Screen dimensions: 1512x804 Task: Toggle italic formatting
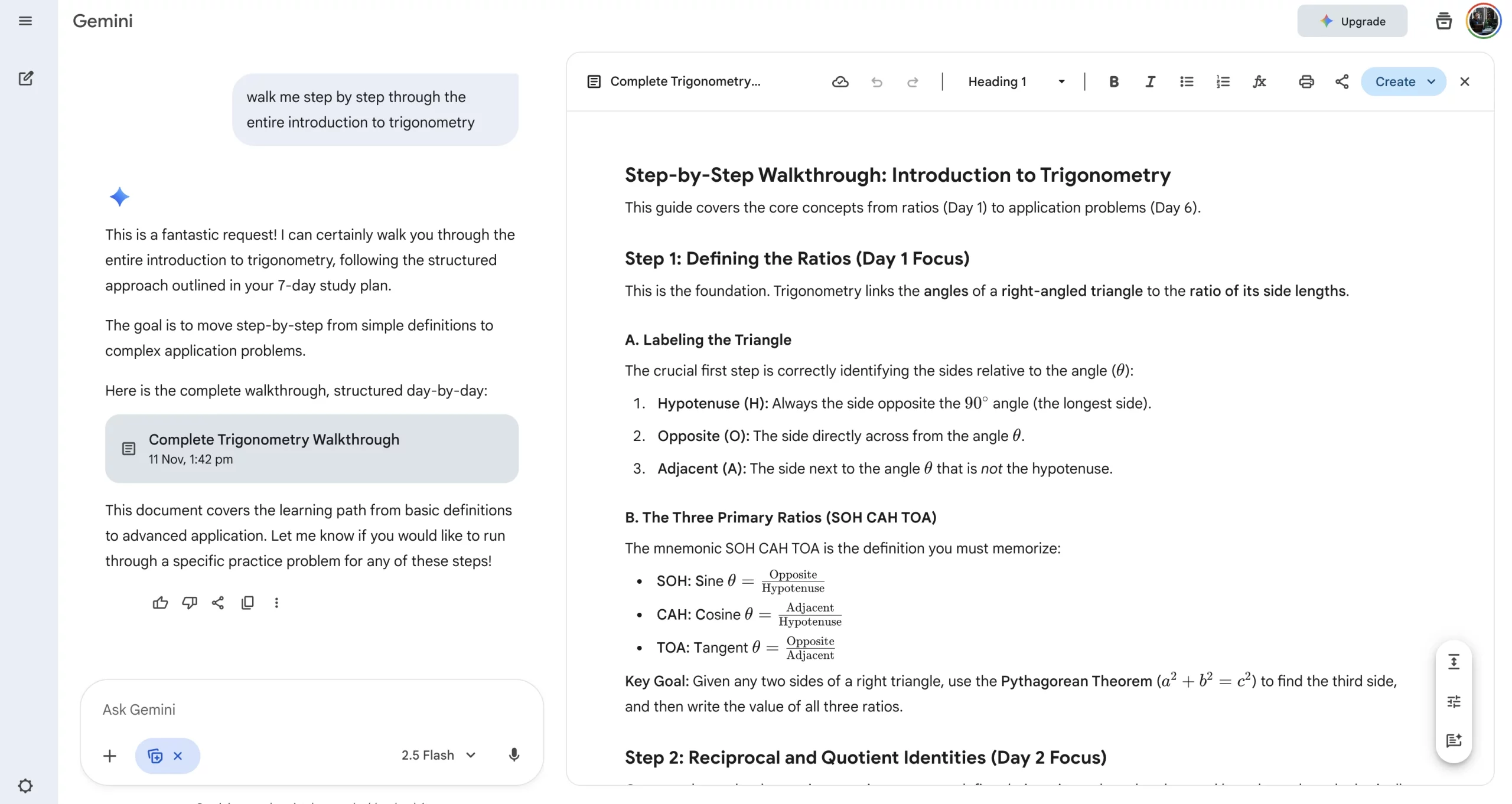pyautogui.click(x=1149, y=81)
